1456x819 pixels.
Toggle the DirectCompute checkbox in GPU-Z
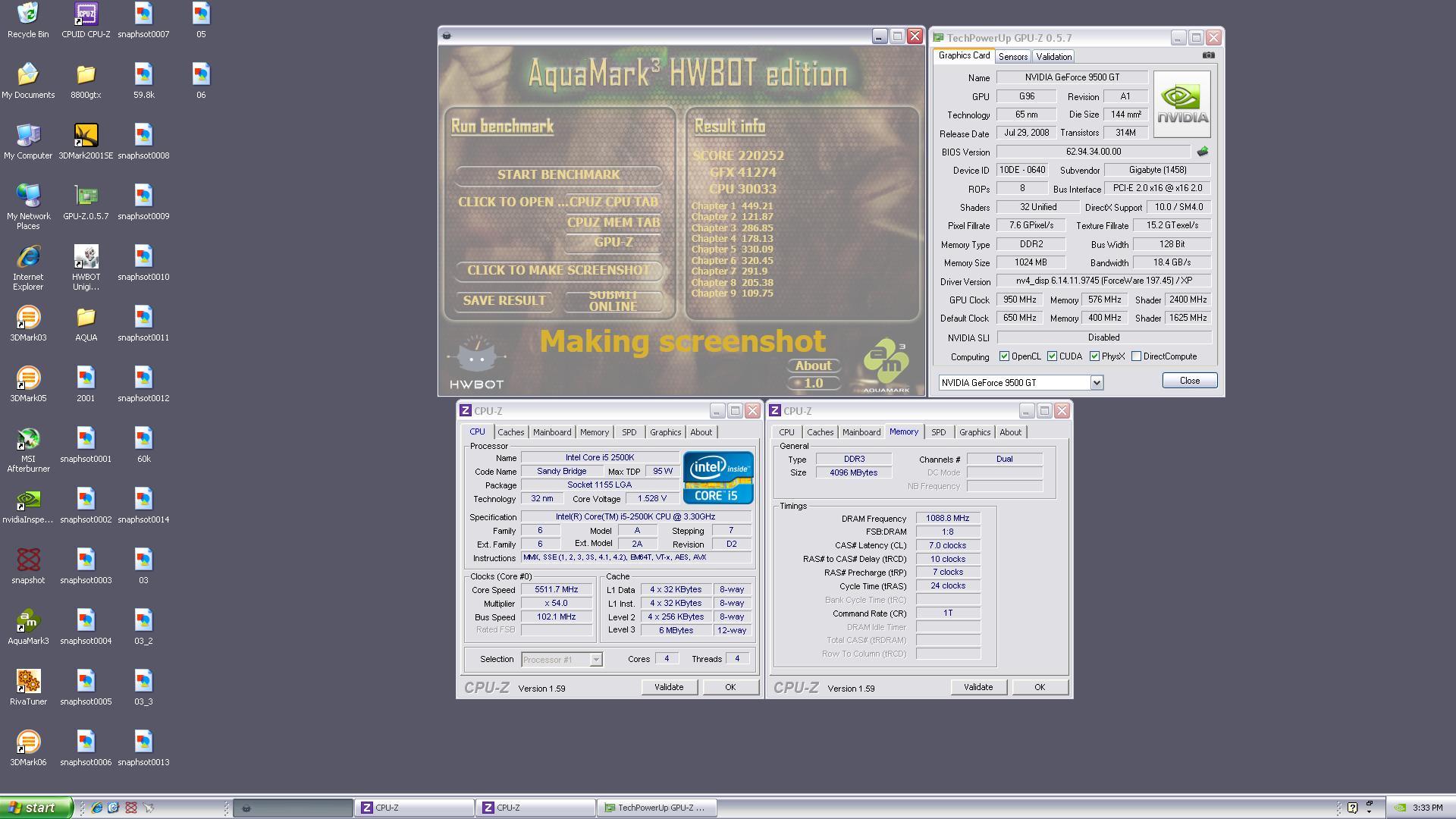click(1136, 356)
